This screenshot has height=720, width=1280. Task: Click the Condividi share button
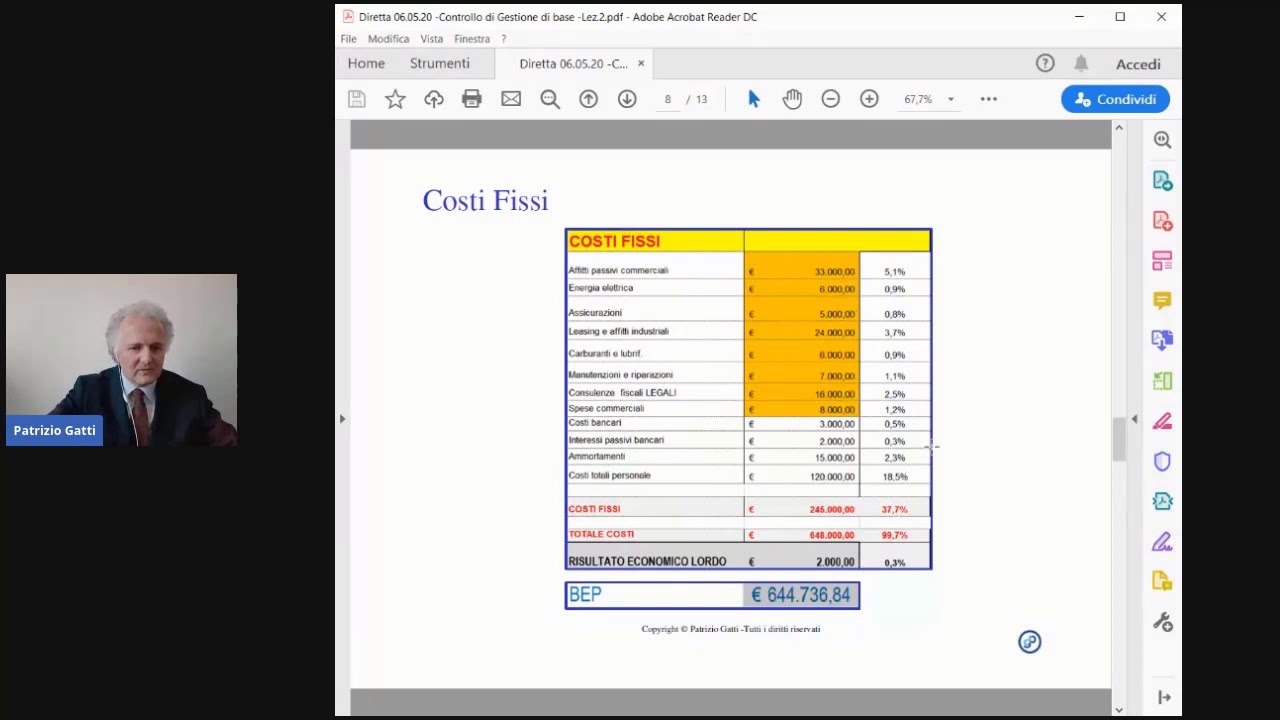1115,99
